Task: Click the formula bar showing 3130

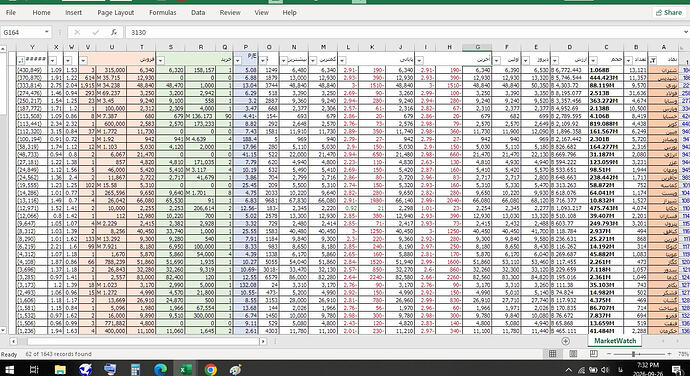Action: 405,32
